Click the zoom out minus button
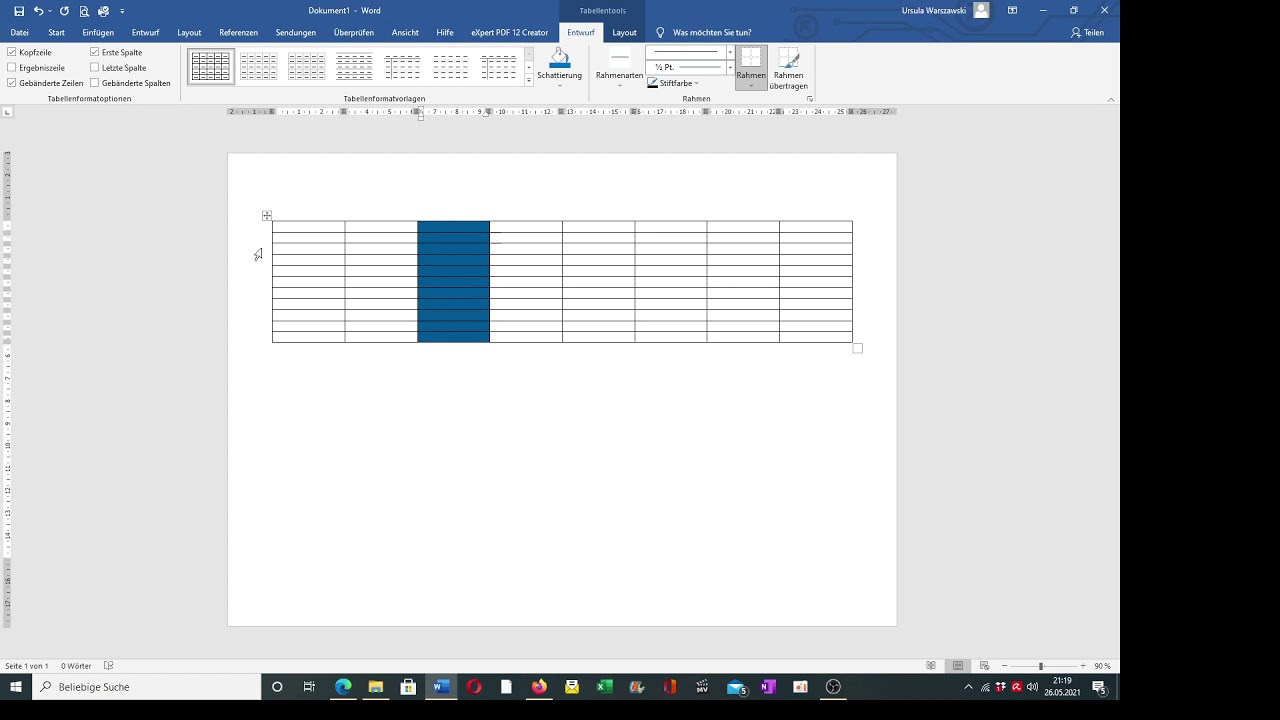This screenshot has height=720, width=1280. [1004, 666]
